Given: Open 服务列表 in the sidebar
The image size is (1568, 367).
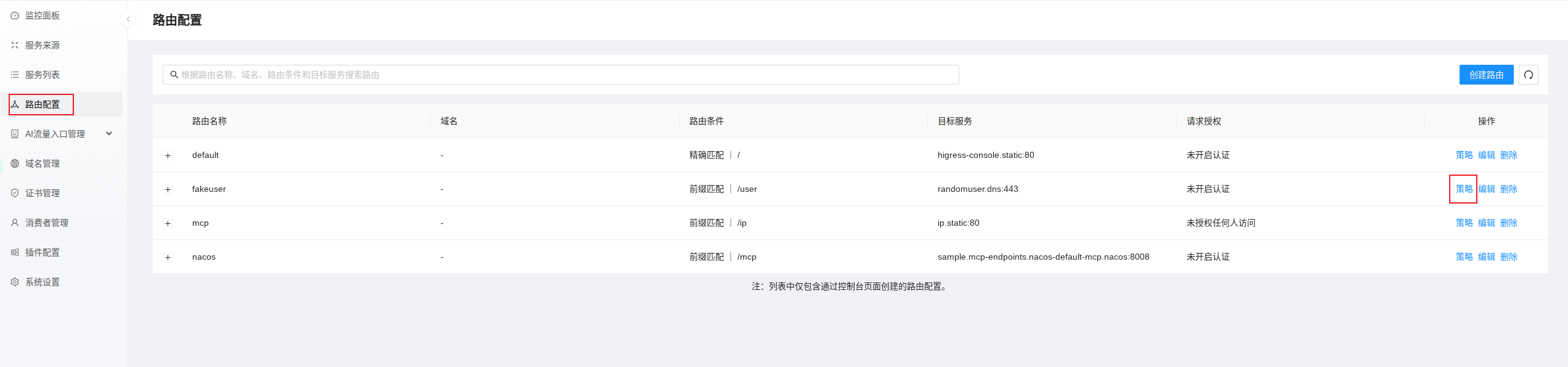Looking at the screenshot, I should coord(42,75).
